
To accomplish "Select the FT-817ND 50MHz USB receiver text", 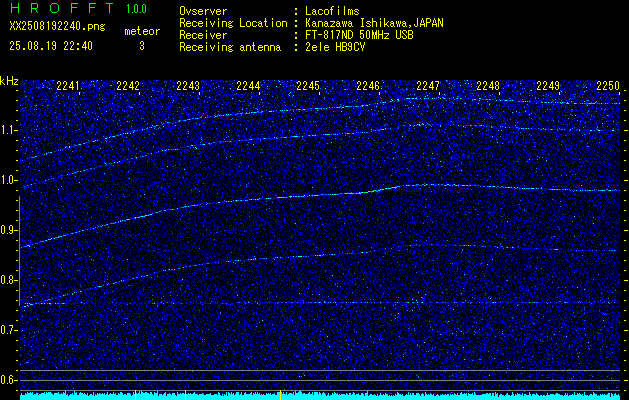I will pos(359,35).
